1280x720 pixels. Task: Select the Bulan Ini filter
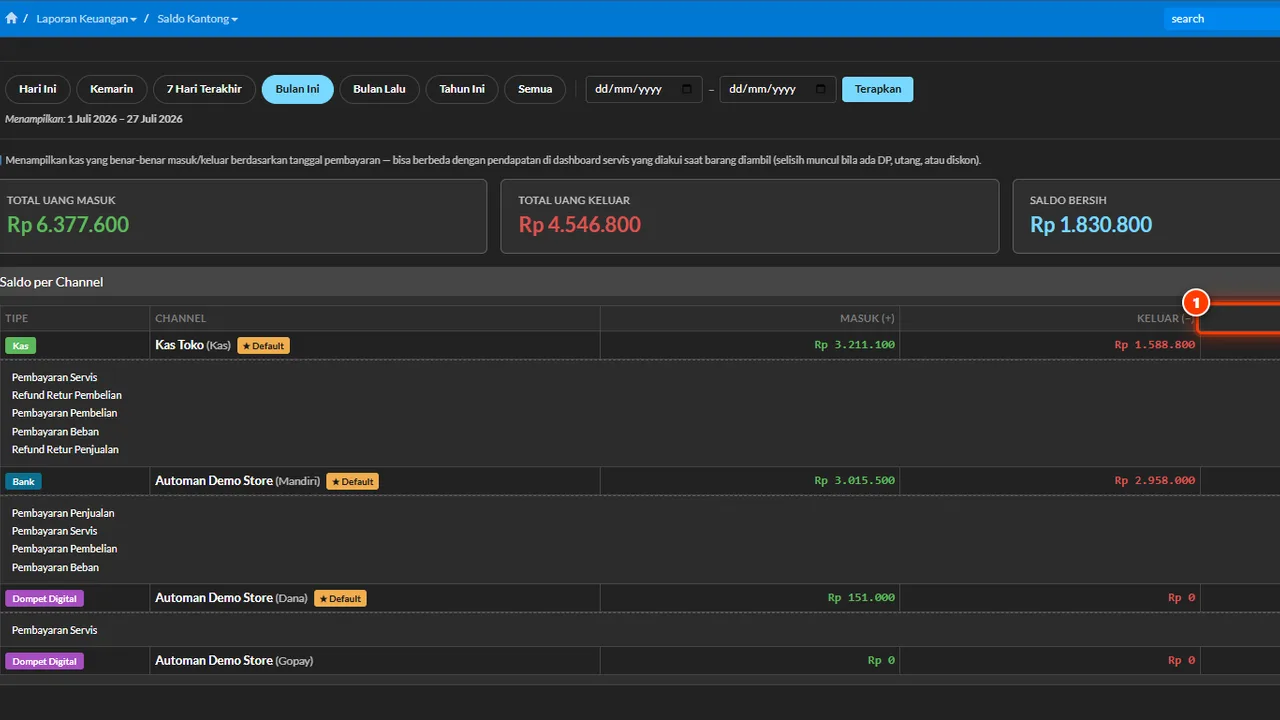coord(297,89)
